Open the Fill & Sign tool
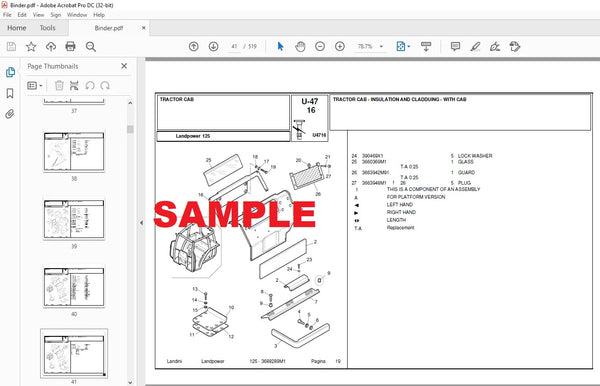Image resolution: width=600 pixels, height=386 pixels. (x=495, y=47)
